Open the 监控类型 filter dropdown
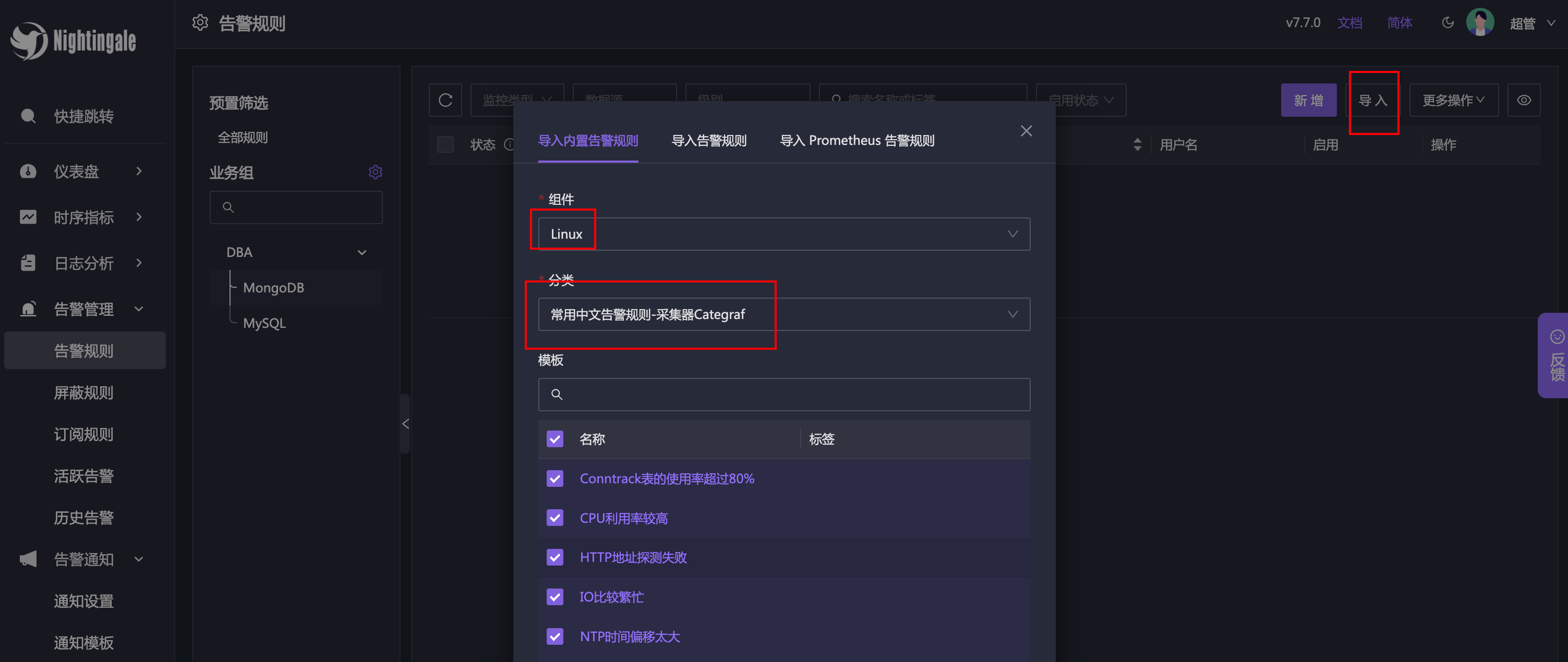 (x=517, y=100)
